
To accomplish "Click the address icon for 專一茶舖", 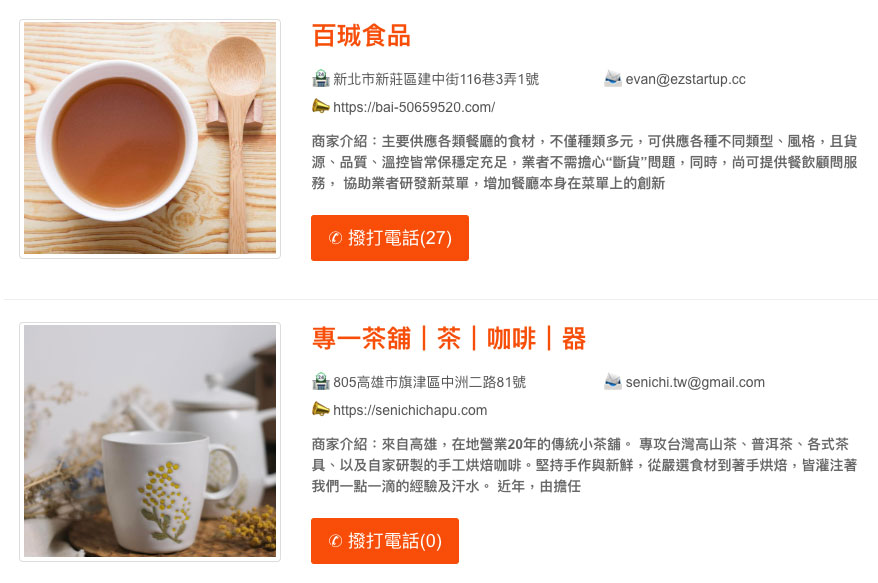I will click(320, 381).
